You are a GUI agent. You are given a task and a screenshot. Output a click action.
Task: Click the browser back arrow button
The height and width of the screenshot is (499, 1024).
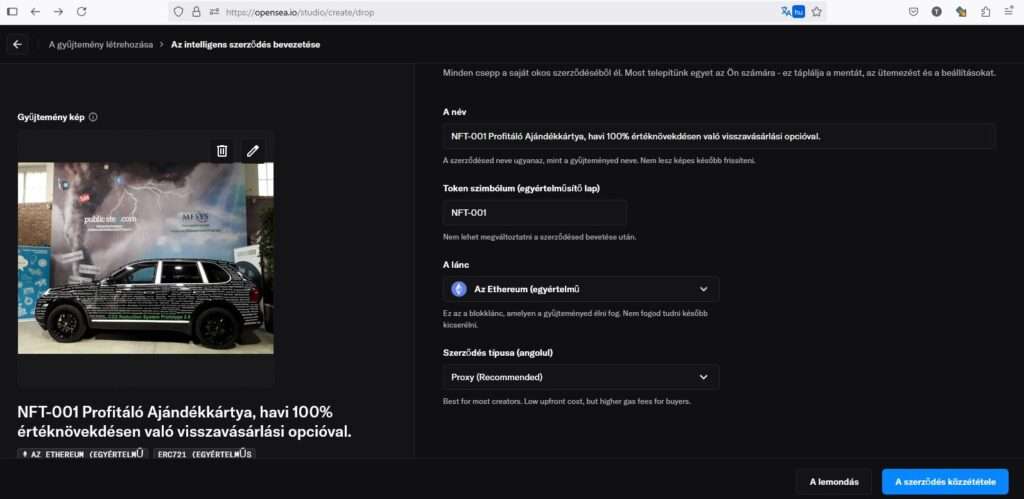(35, 11)
